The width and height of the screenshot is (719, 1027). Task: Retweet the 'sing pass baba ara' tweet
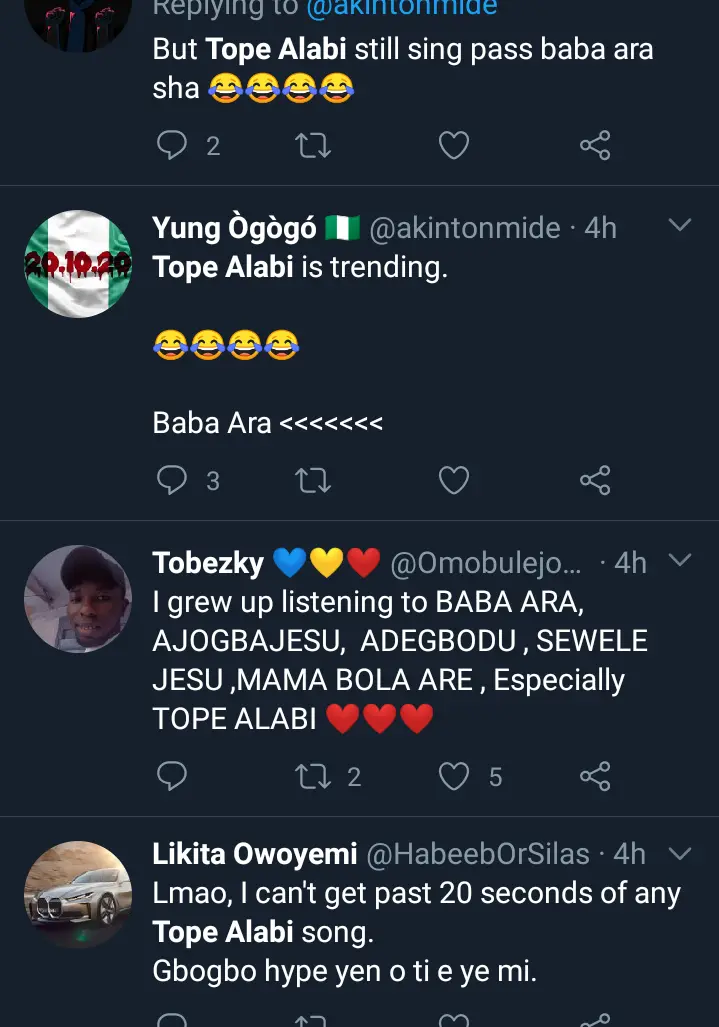[313, 146]
